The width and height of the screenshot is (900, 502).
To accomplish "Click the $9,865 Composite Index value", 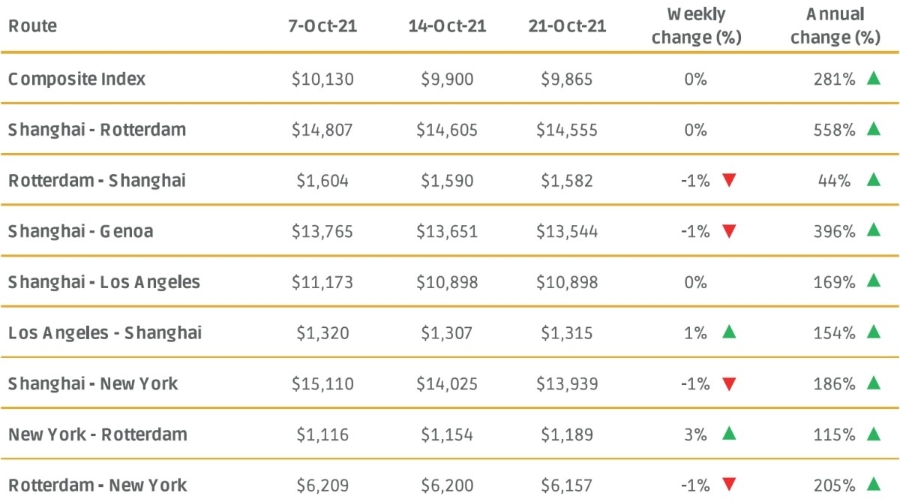I will (567, 78).
